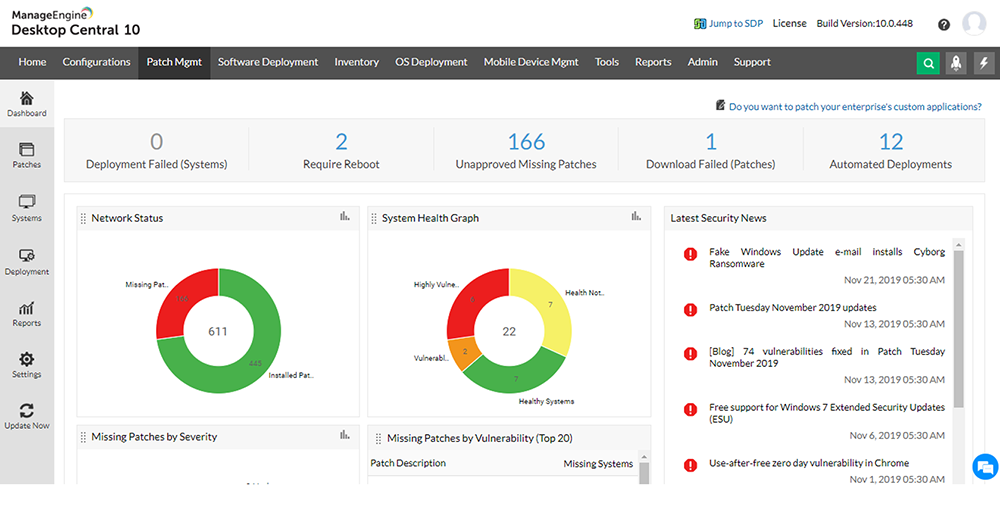Open Windows 7 Extended Security Updates article
This screenshot has width=1000, height=511.
click(827, 413)
